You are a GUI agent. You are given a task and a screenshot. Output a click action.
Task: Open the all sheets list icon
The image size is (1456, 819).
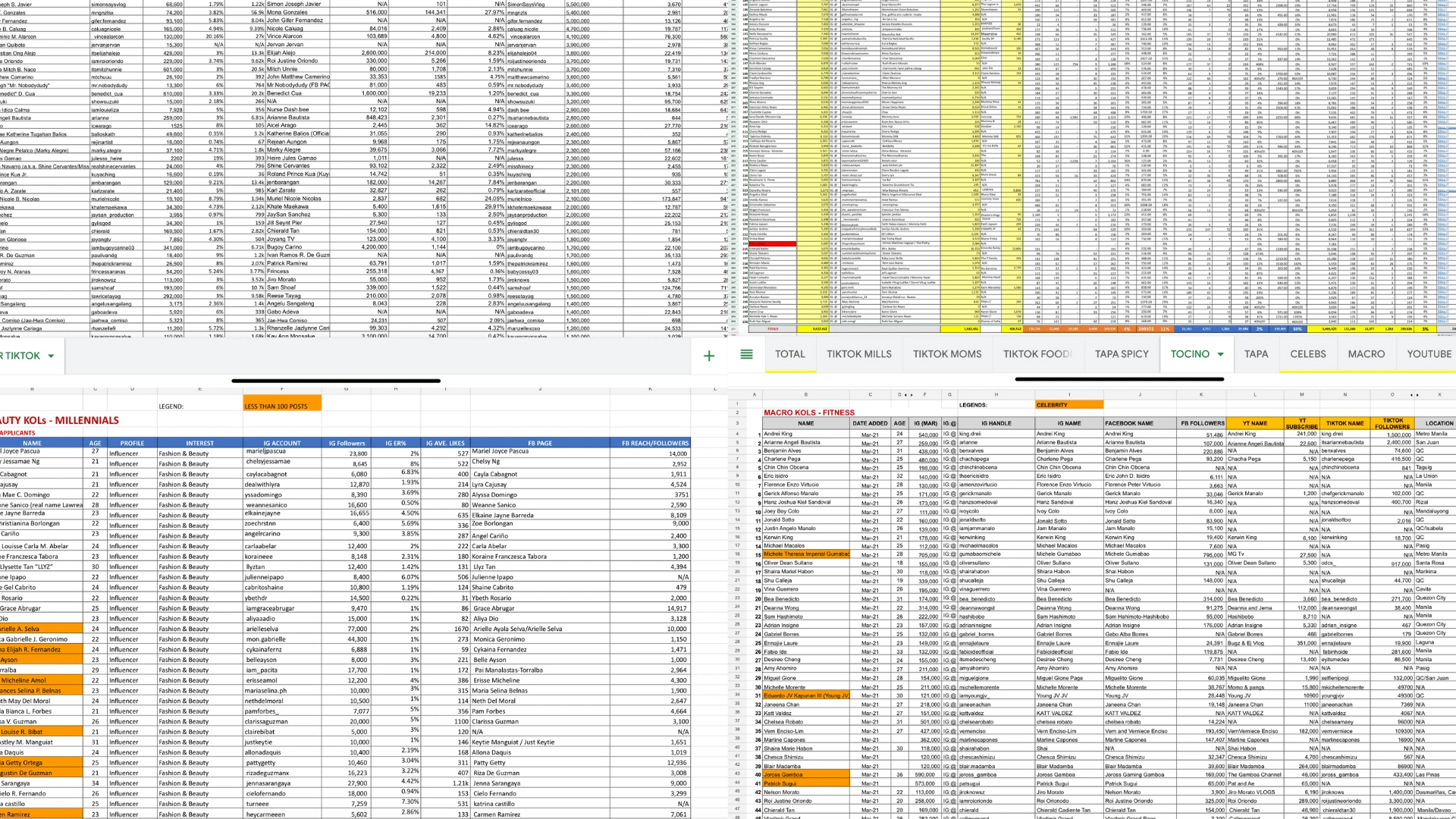(746, 354)
